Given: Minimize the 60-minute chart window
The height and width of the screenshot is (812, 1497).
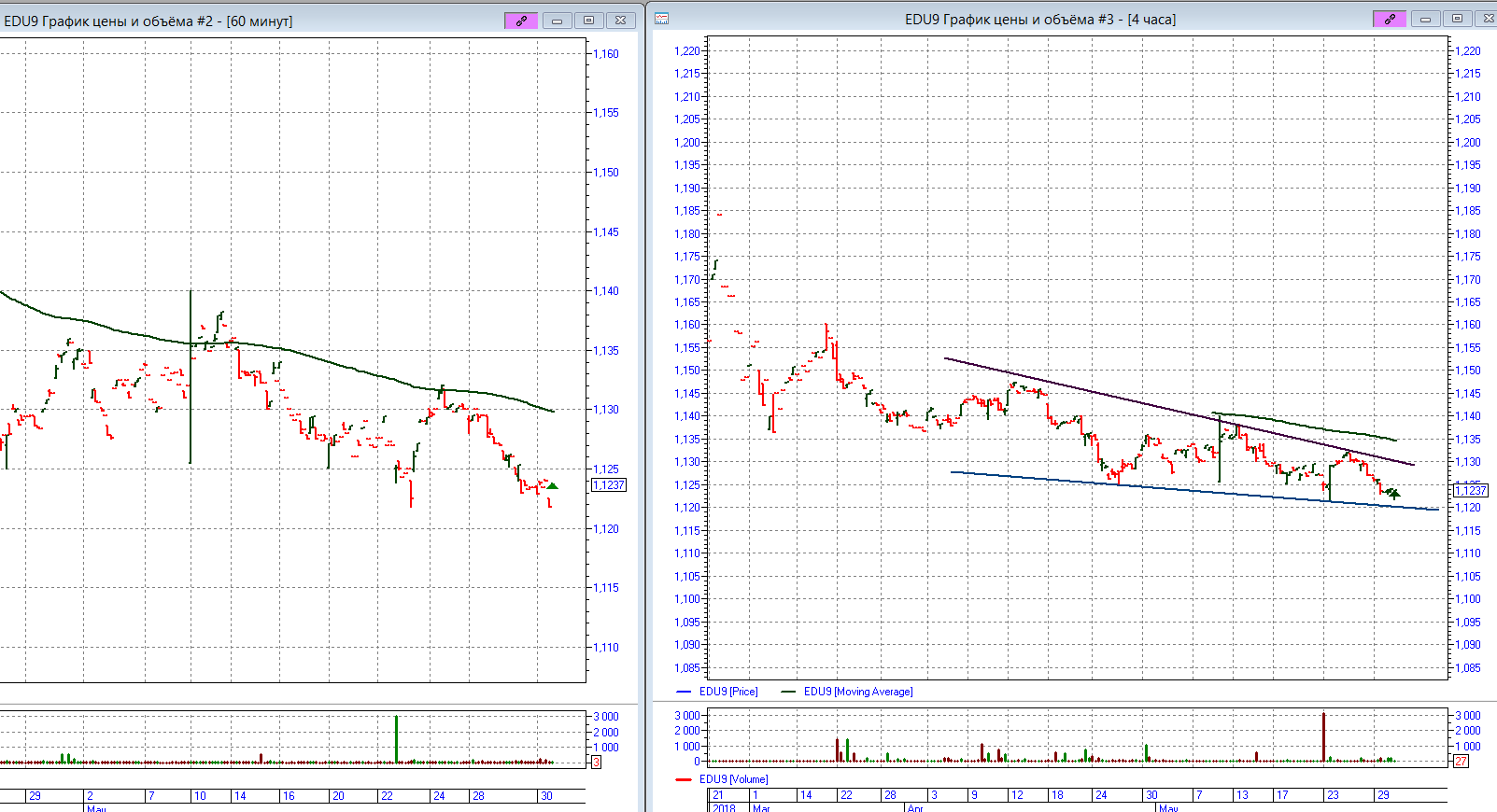Looking at the screenshot, I should (x=557, y=21).
